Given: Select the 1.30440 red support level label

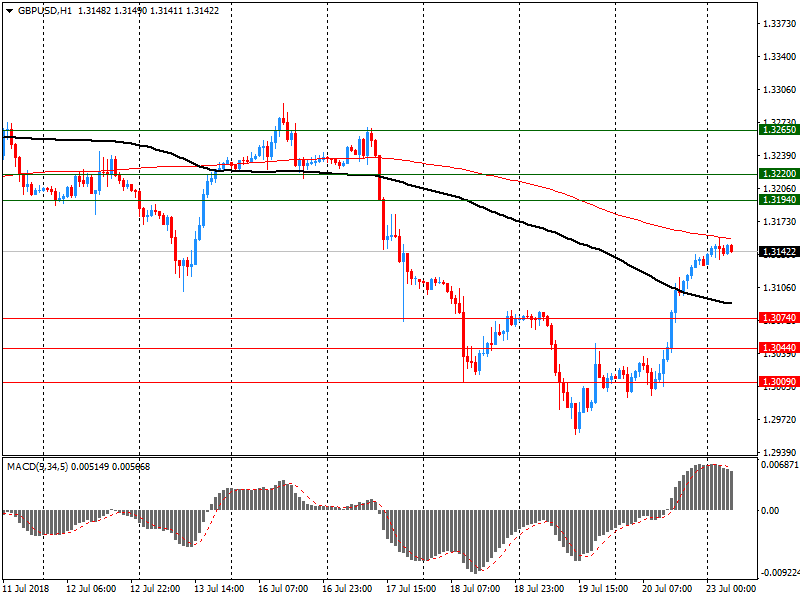Looking at the screenshot, I should coord(779,348).
